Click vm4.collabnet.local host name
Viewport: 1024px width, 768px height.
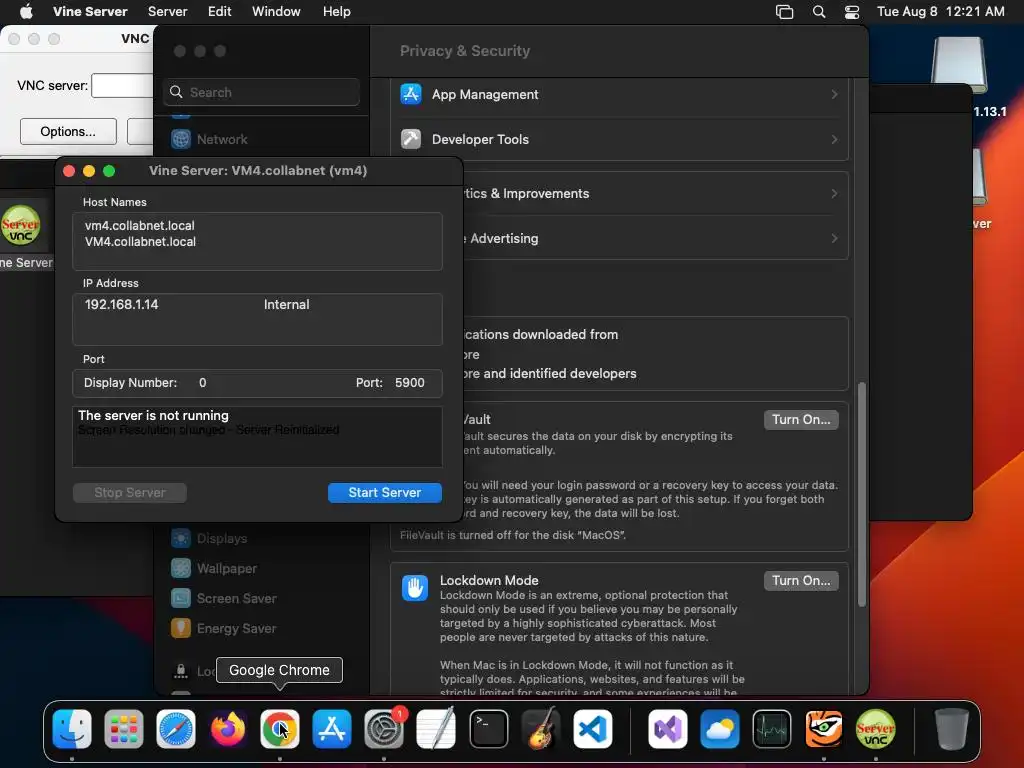[140, 225]
